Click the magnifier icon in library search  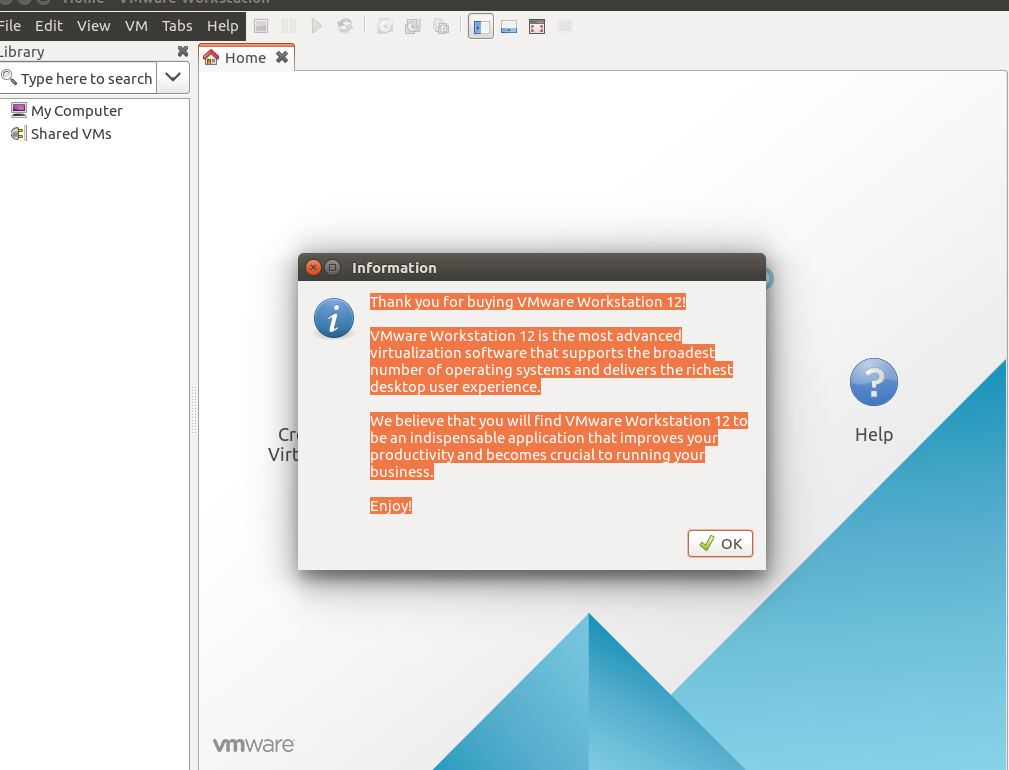tap(9, 78)
